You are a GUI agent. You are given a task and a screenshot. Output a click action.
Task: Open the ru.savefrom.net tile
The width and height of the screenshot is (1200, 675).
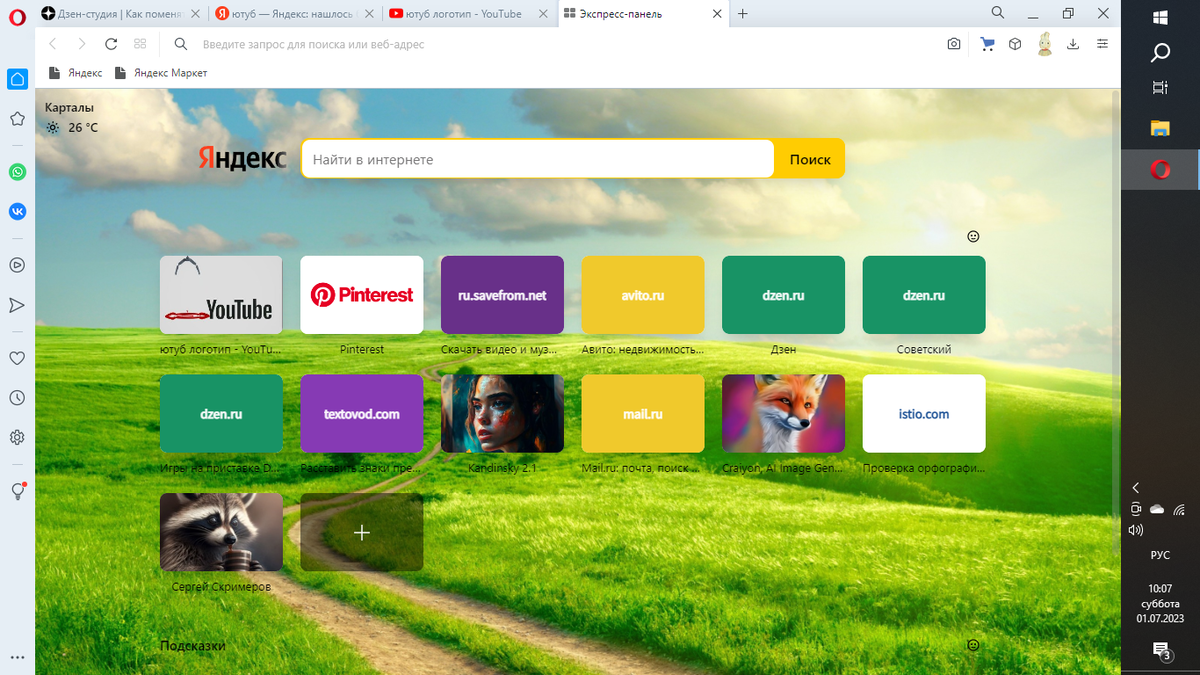click(502, 295)
